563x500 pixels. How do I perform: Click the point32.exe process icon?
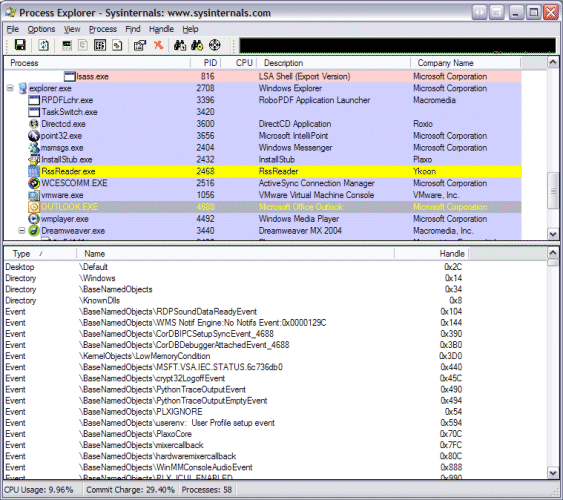34,136
